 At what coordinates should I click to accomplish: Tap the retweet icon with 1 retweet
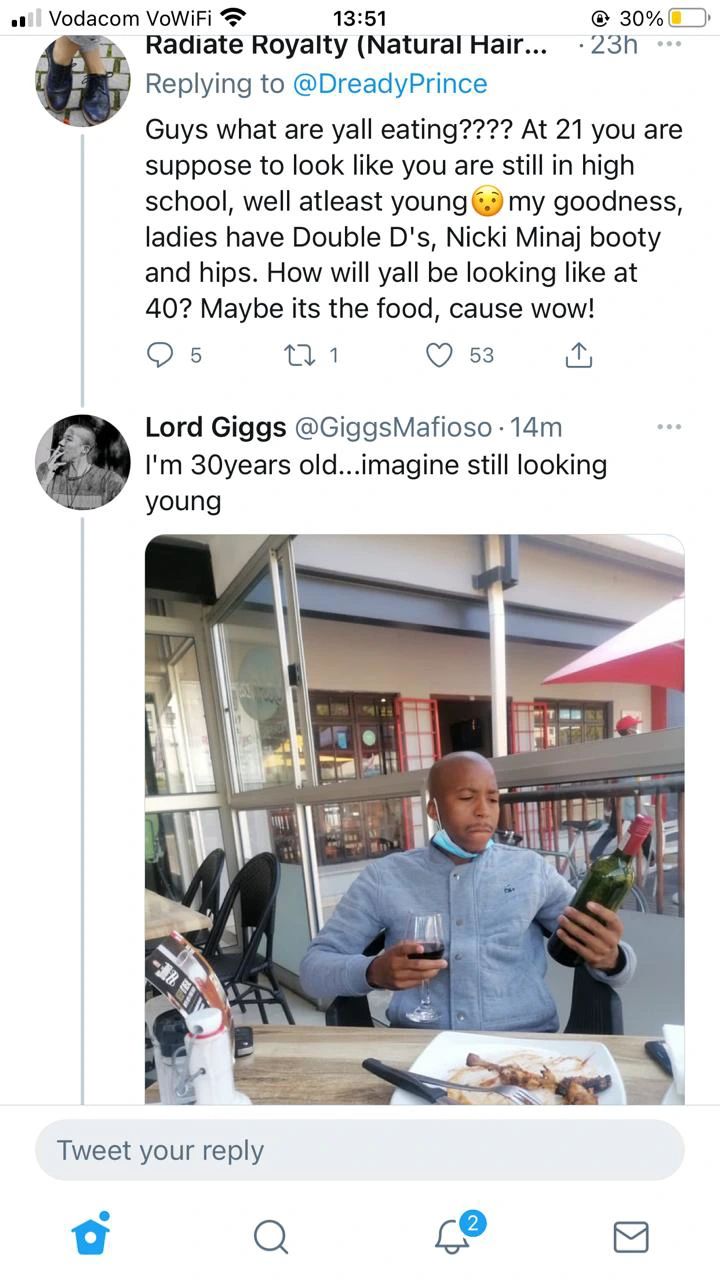coord(300,355)
